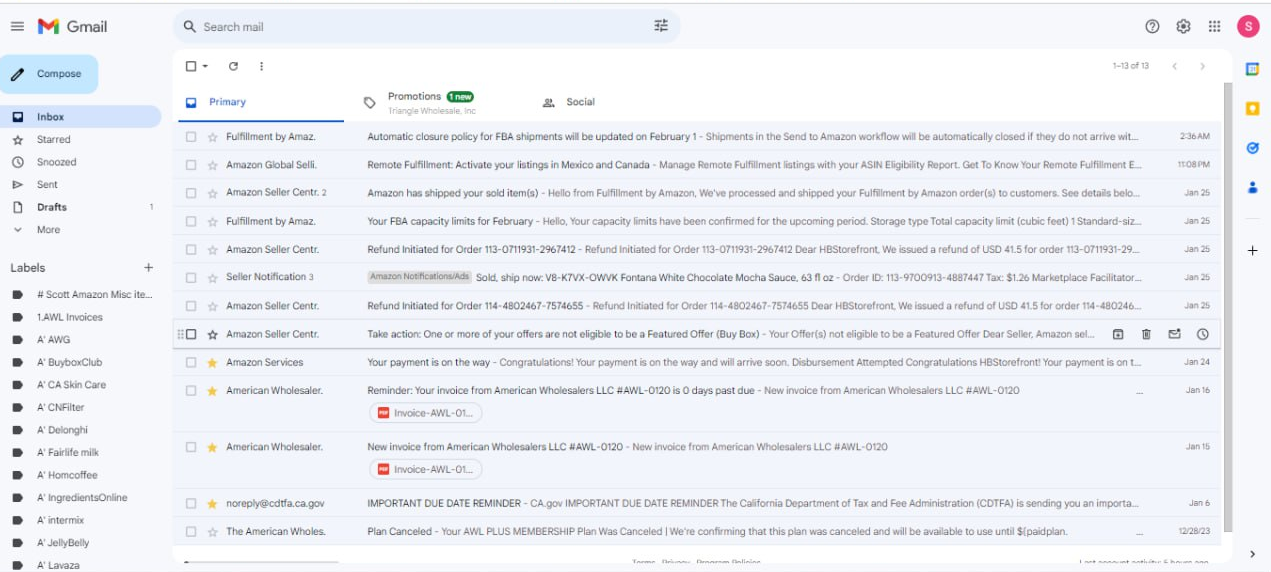Image resolution: width=1271 pixels, height=572 pixels.
Task: Delete the 'Take action' Featured Offer email
Action: [x=1146, y=334]
